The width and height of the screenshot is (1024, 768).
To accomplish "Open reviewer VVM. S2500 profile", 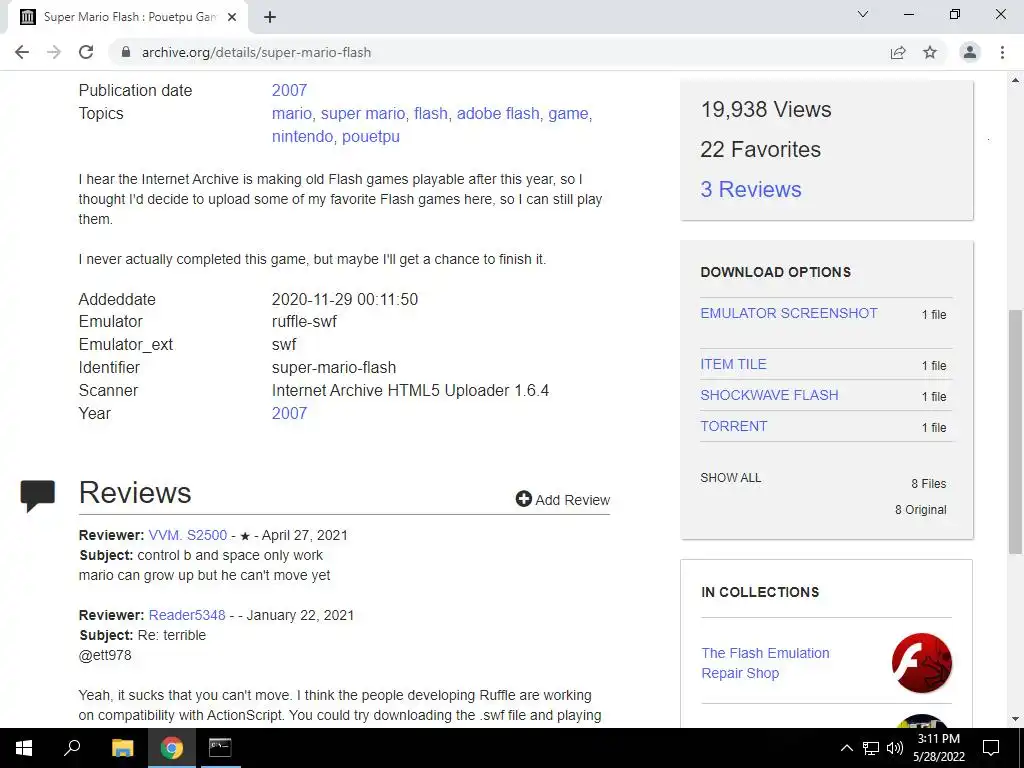I will pos(187,535).
